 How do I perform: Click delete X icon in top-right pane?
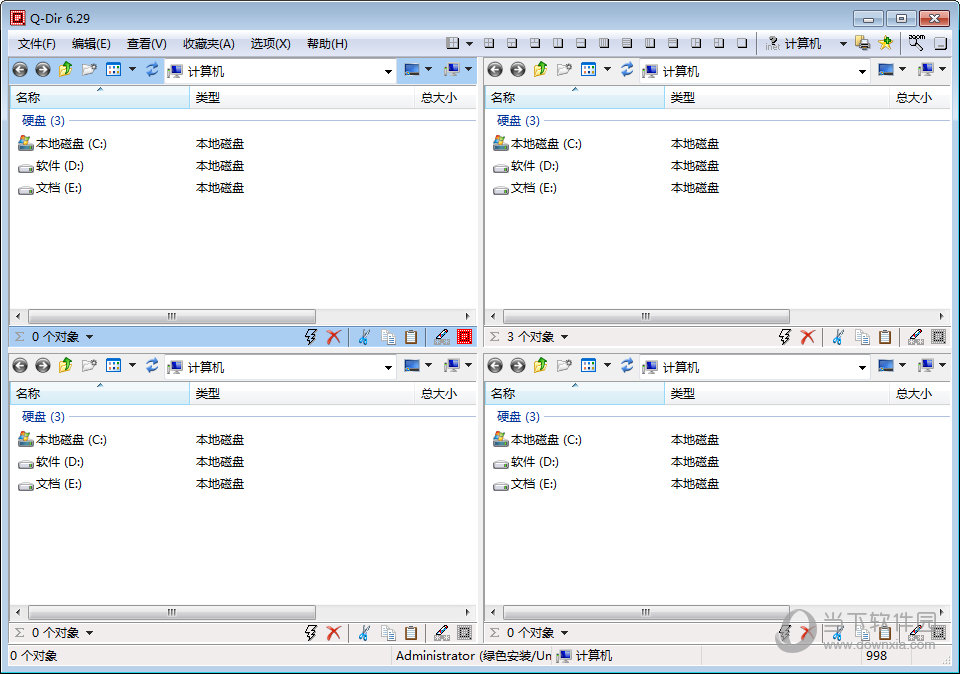808,337
